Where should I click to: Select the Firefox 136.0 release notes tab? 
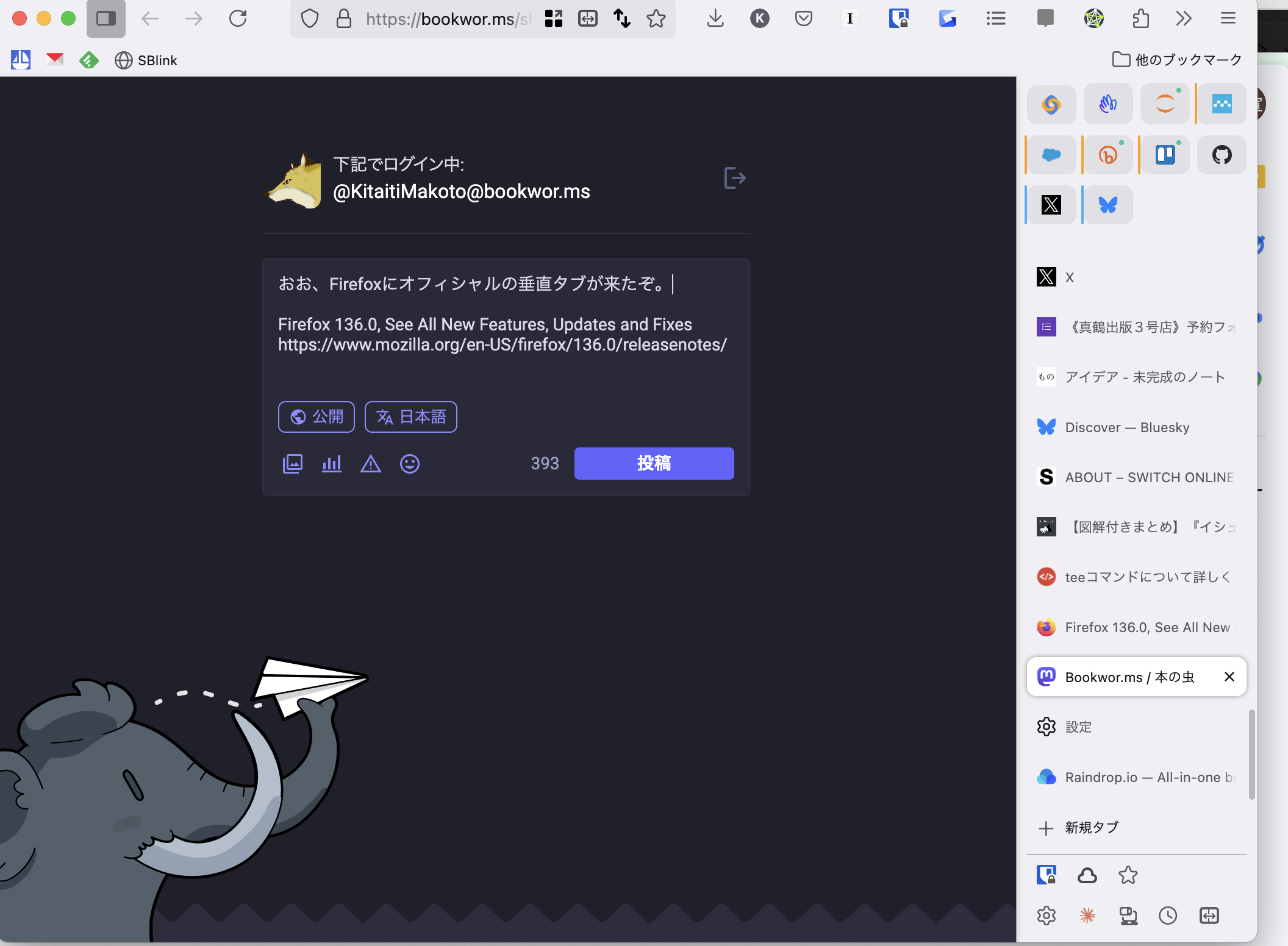[1136, 627]
